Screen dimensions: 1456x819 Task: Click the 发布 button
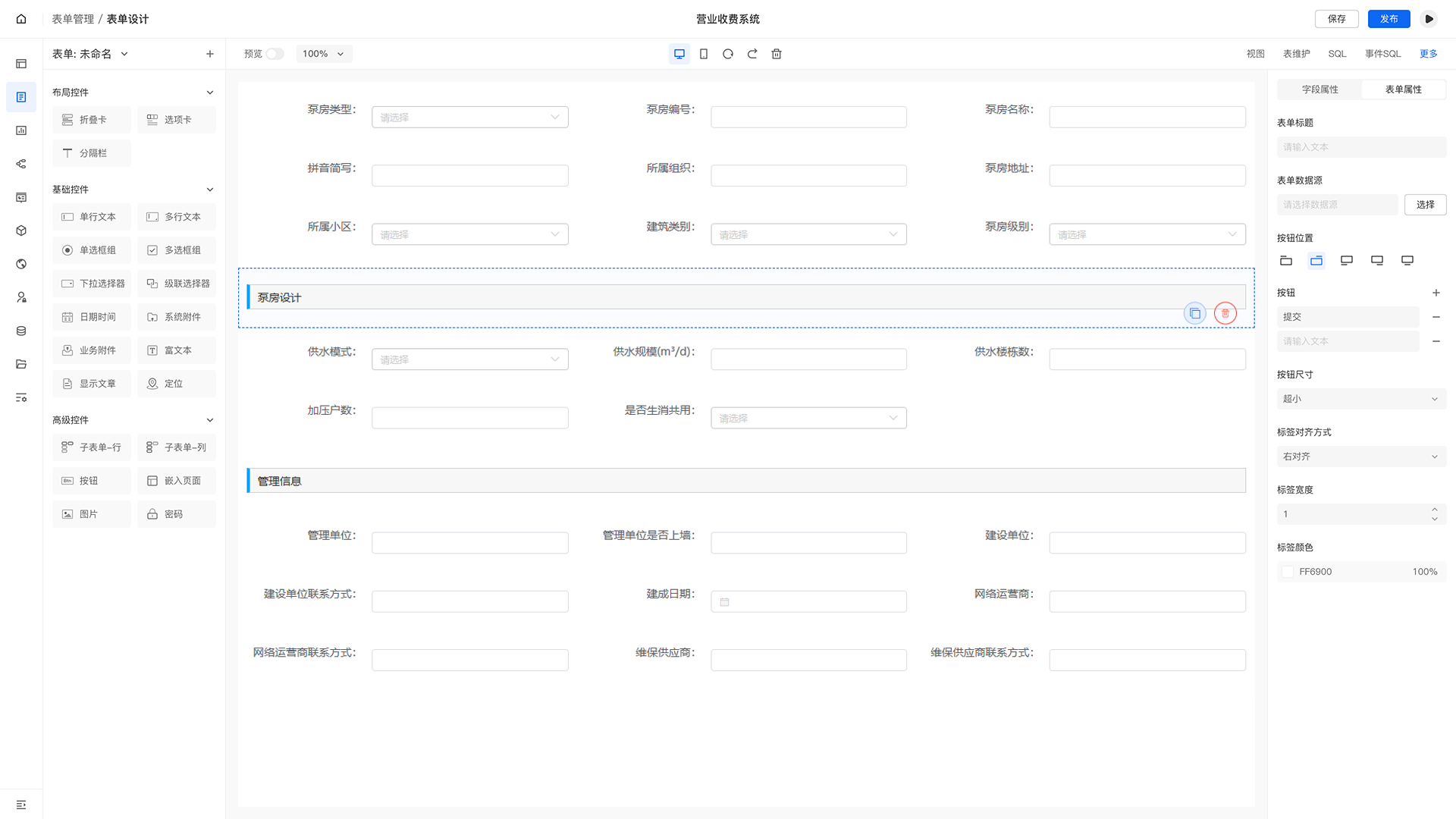[x=1389, y=19]
